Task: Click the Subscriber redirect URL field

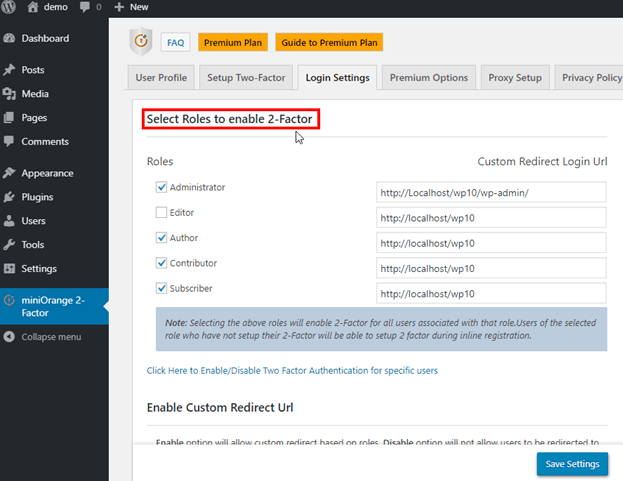Action: (x=491, y=294)
